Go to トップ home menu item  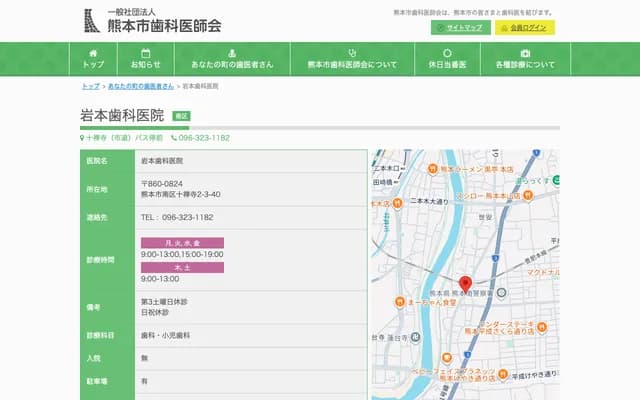pos(93,59)
